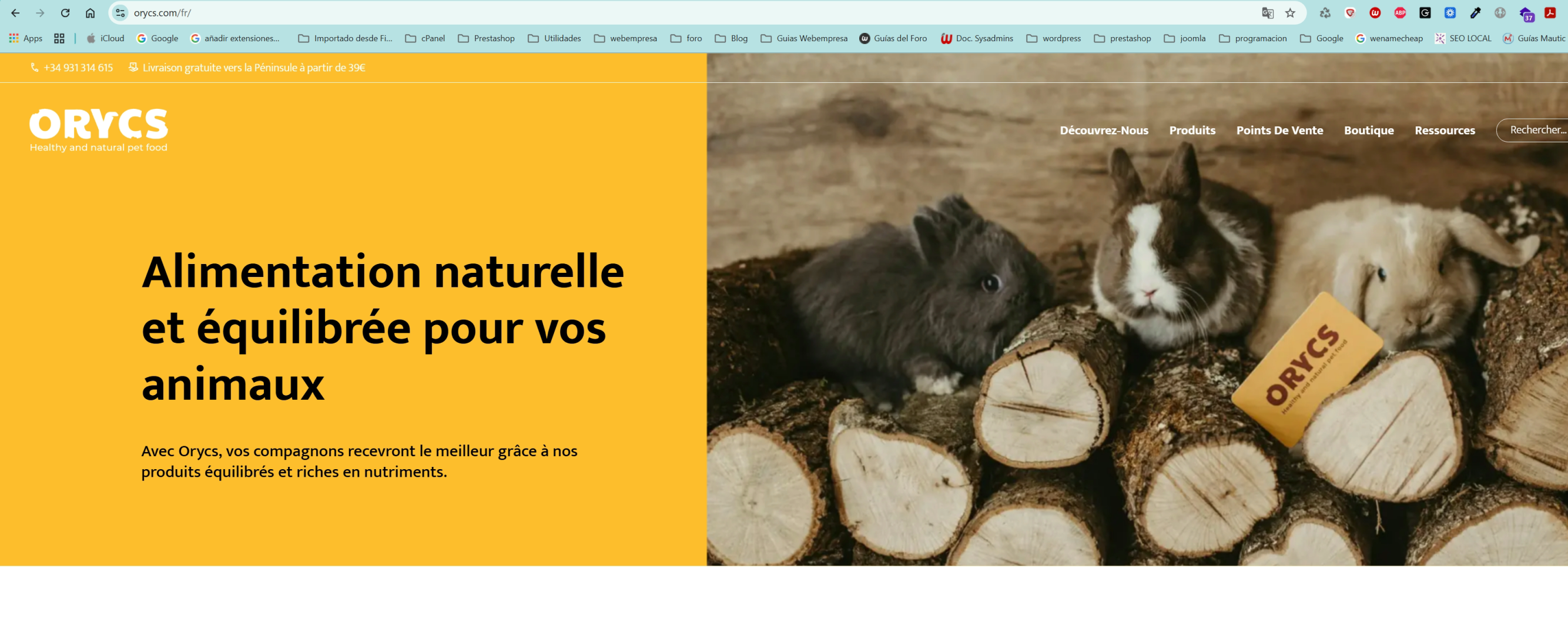The height and width of the screenshot is (635, 1568).
Task: Open the Découvrez-Nous navigation item
Action: (1104, 131)
